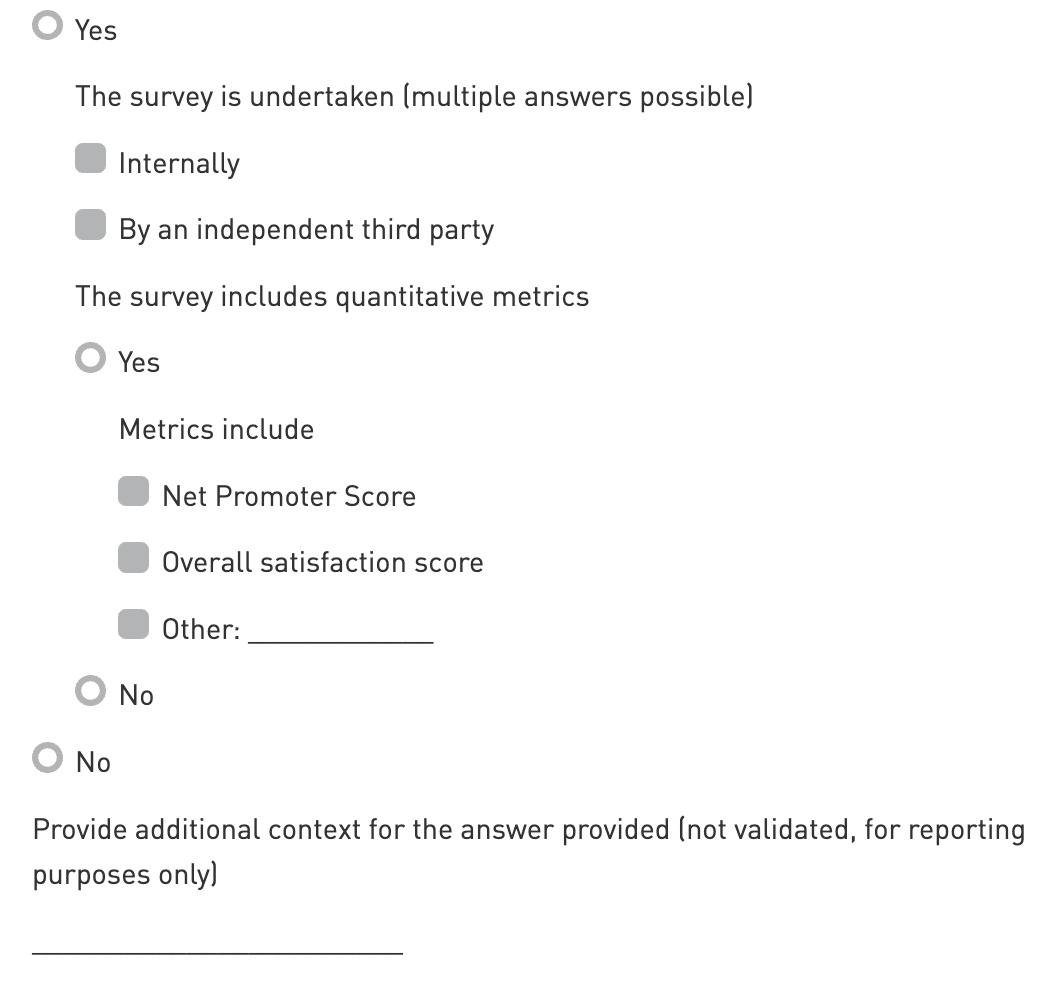This screenshot has width=1060, height=986.
Task: Tick the independent third party checkbox
Action: coord(91,227)
